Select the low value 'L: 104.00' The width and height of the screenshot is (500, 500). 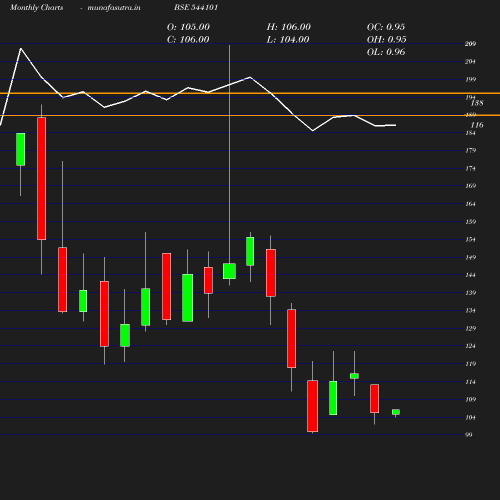pyautogui.click(x=288, y=40)
